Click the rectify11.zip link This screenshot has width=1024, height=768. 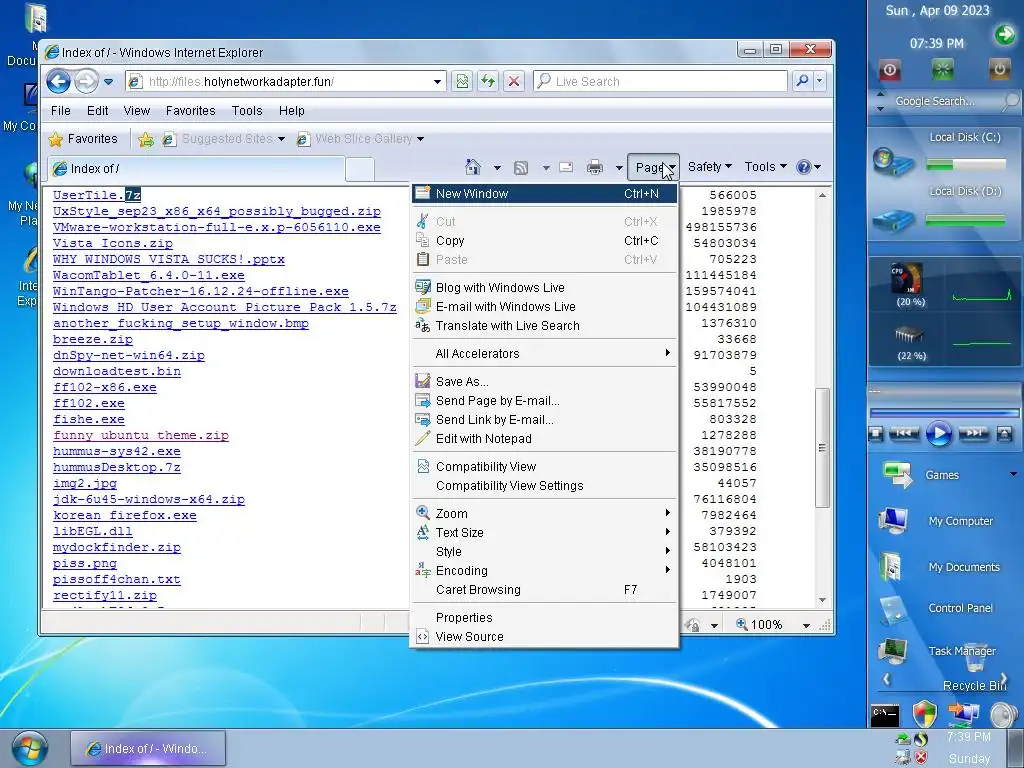(104, 595)
